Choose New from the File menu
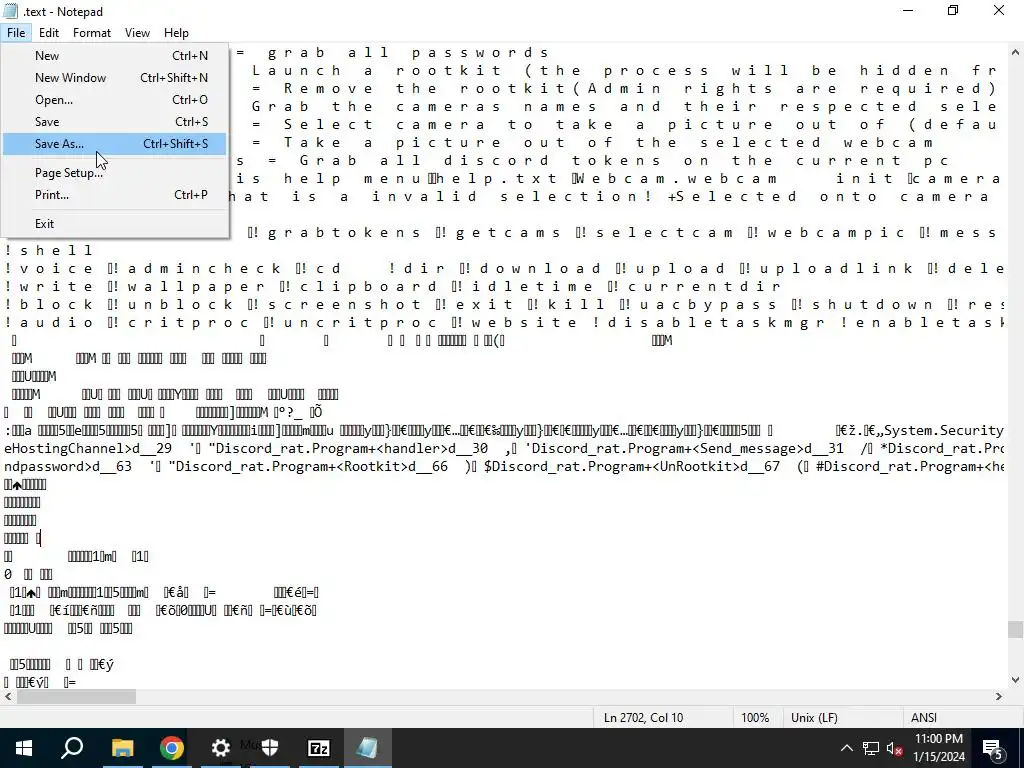 pos(114,56)
